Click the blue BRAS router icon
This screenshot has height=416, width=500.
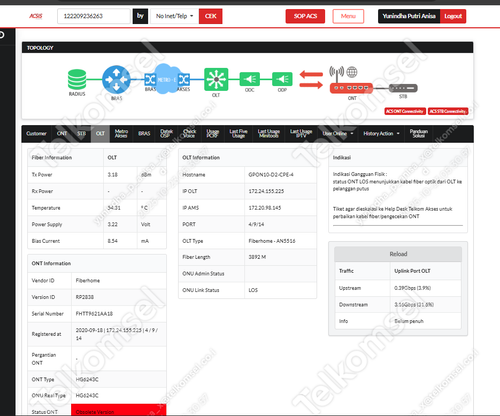click(x=116, y=79)
